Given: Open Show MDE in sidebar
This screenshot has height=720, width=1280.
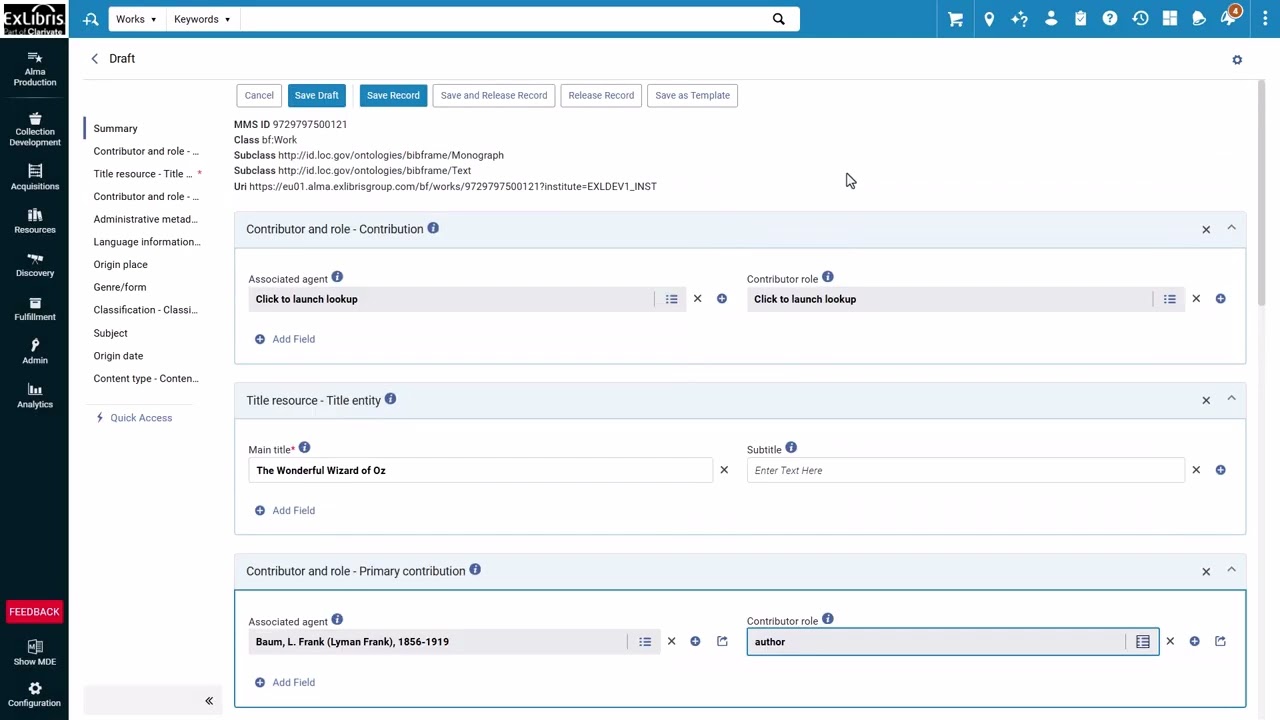Looking at the screenshot, I should 35,653.
